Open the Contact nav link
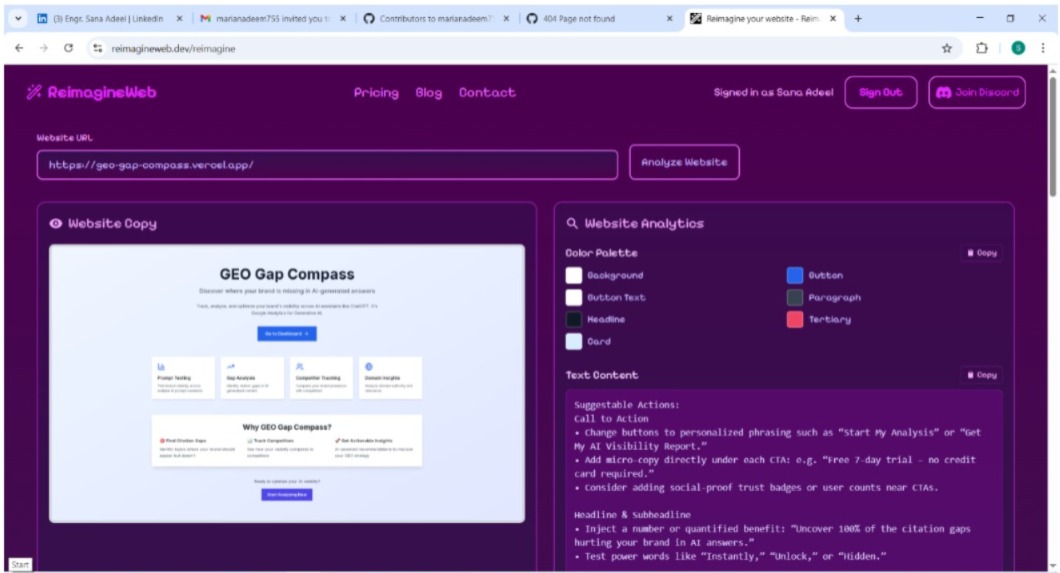 (487, 93)
